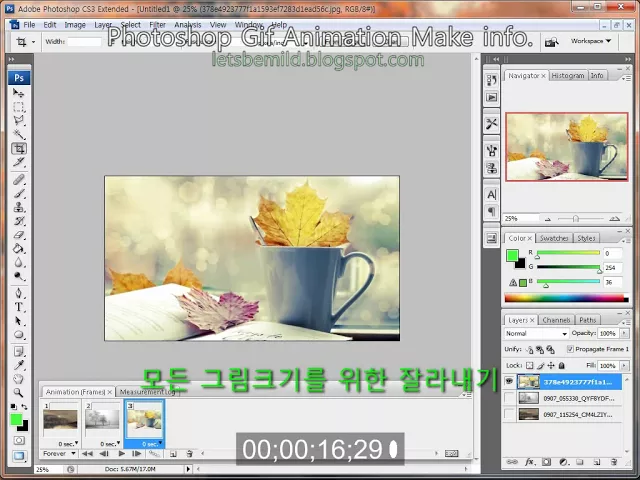Swap foreground and background colors
The image size is (640, 480).
tap(24, 407)
